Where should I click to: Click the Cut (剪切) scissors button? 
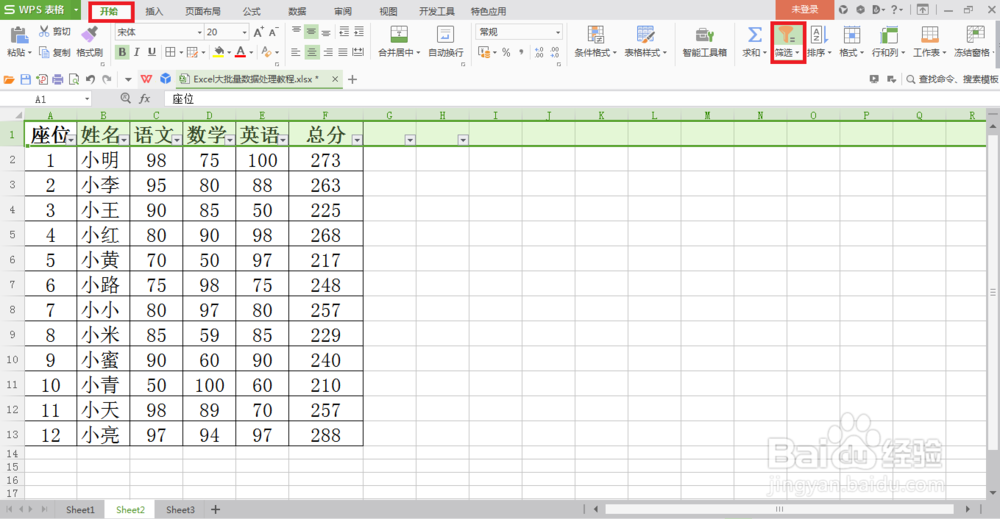click(x=54, y=31)
